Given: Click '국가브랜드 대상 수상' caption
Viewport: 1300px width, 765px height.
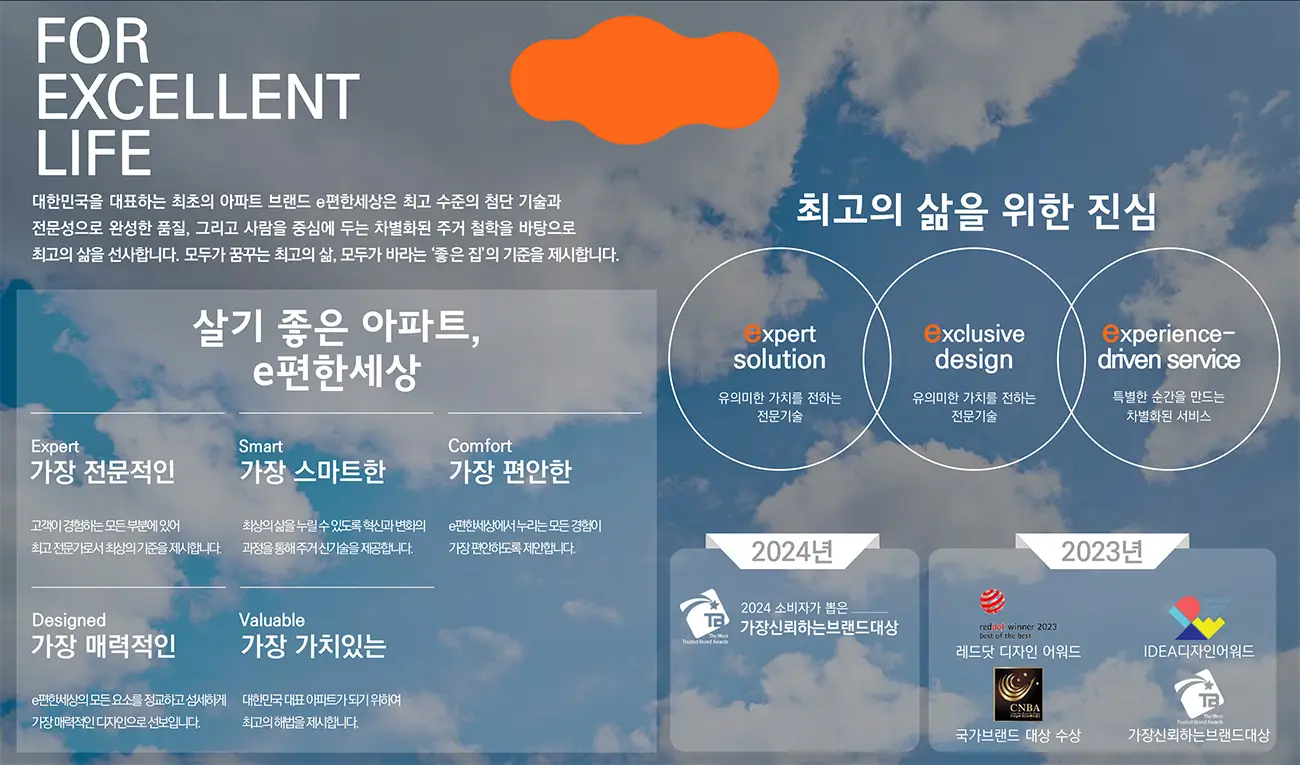Looking at the screenshot, I should (1018, 735).
